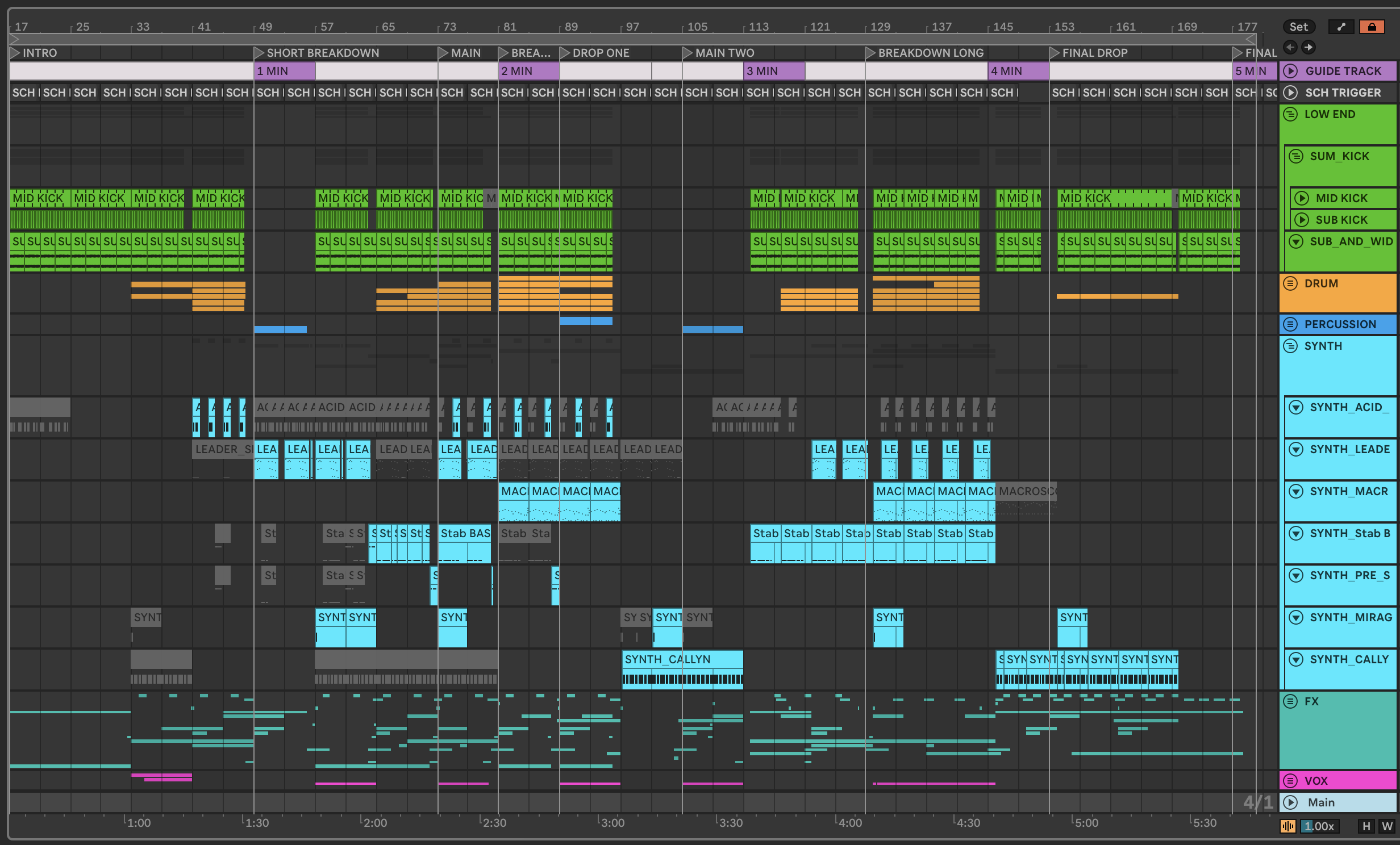The height and width of the screenshot is (845, 1400).
Task: Fold the SYNTH_LEADE track
Action: click(x=1296, y=449)
